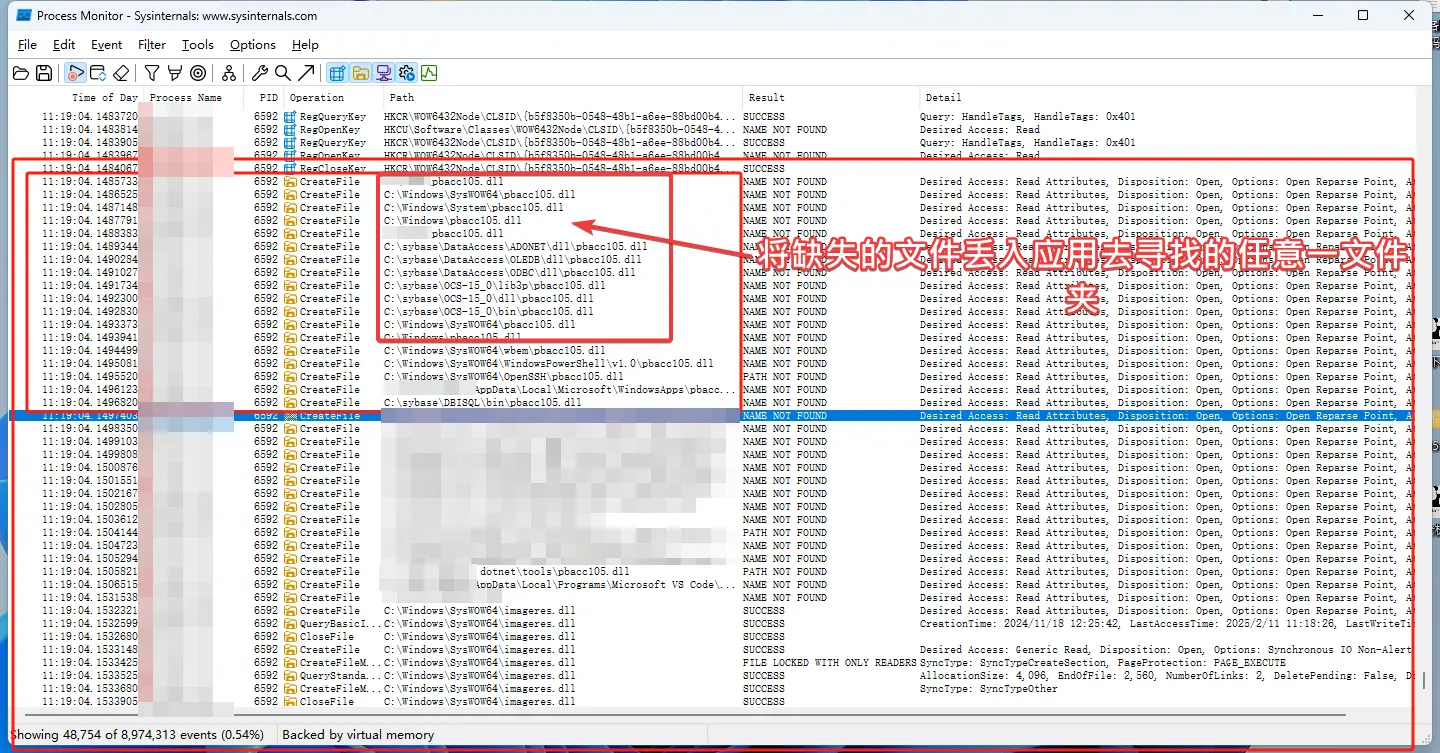Toggle the Autoscroll button
The image size is (1440, 753).
coord(98,73)
